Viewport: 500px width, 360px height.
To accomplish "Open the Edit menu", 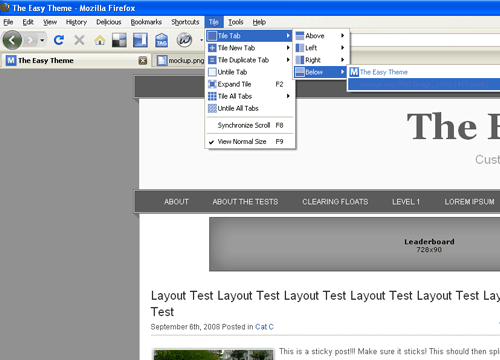I will (28, 22).
